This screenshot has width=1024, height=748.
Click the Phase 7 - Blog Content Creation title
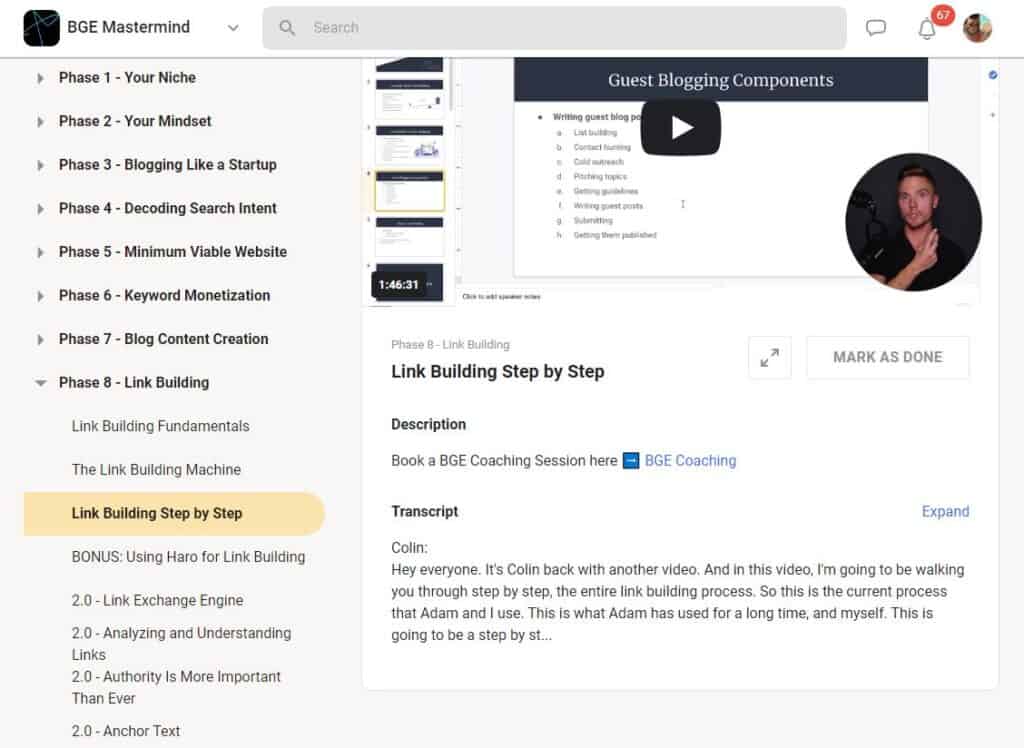(x=163, y=339)
